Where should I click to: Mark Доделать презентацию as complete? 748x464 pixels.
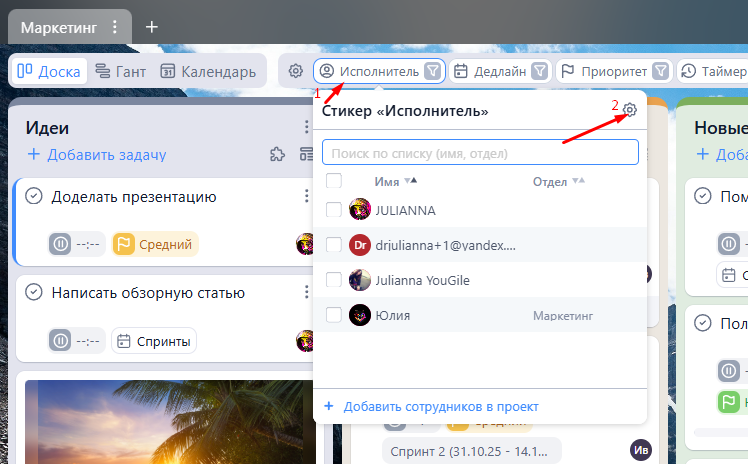34,196
